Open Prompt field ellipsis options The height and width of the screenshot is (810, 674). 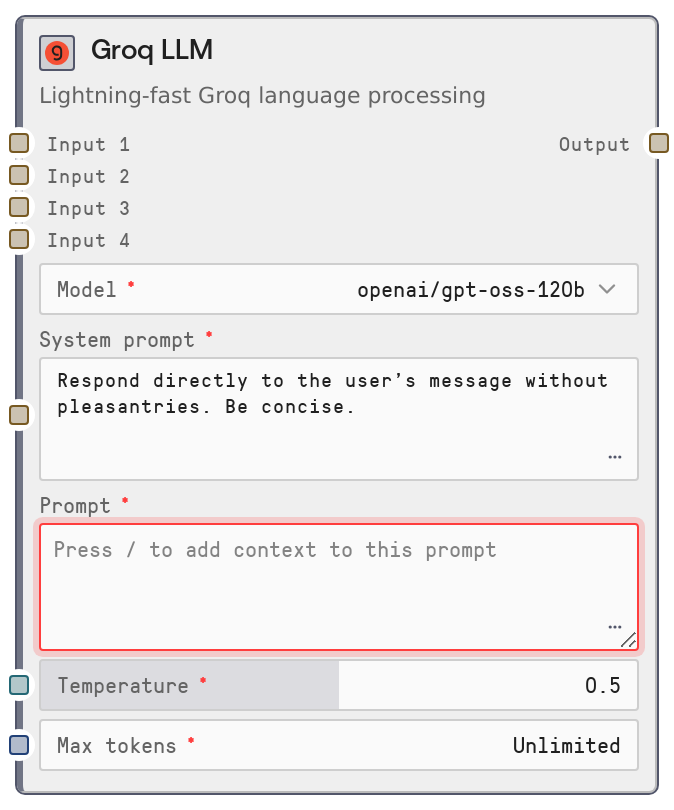point(613,627)
